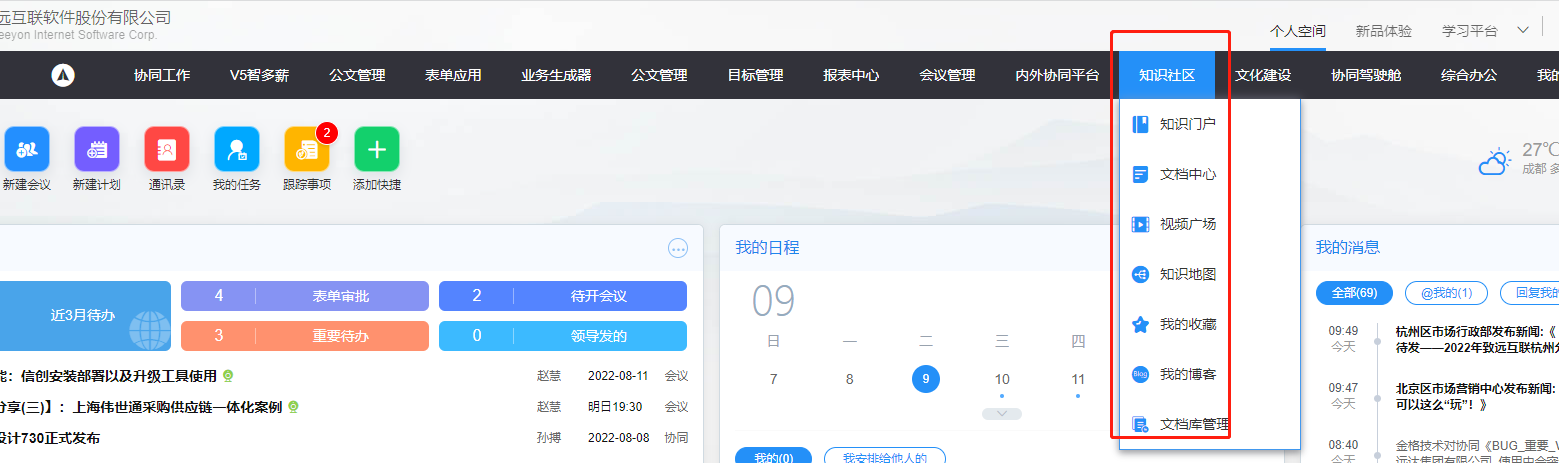
Task: Choose 视频广场 from the 知识社区 menu
Action: pos(1187,224)
